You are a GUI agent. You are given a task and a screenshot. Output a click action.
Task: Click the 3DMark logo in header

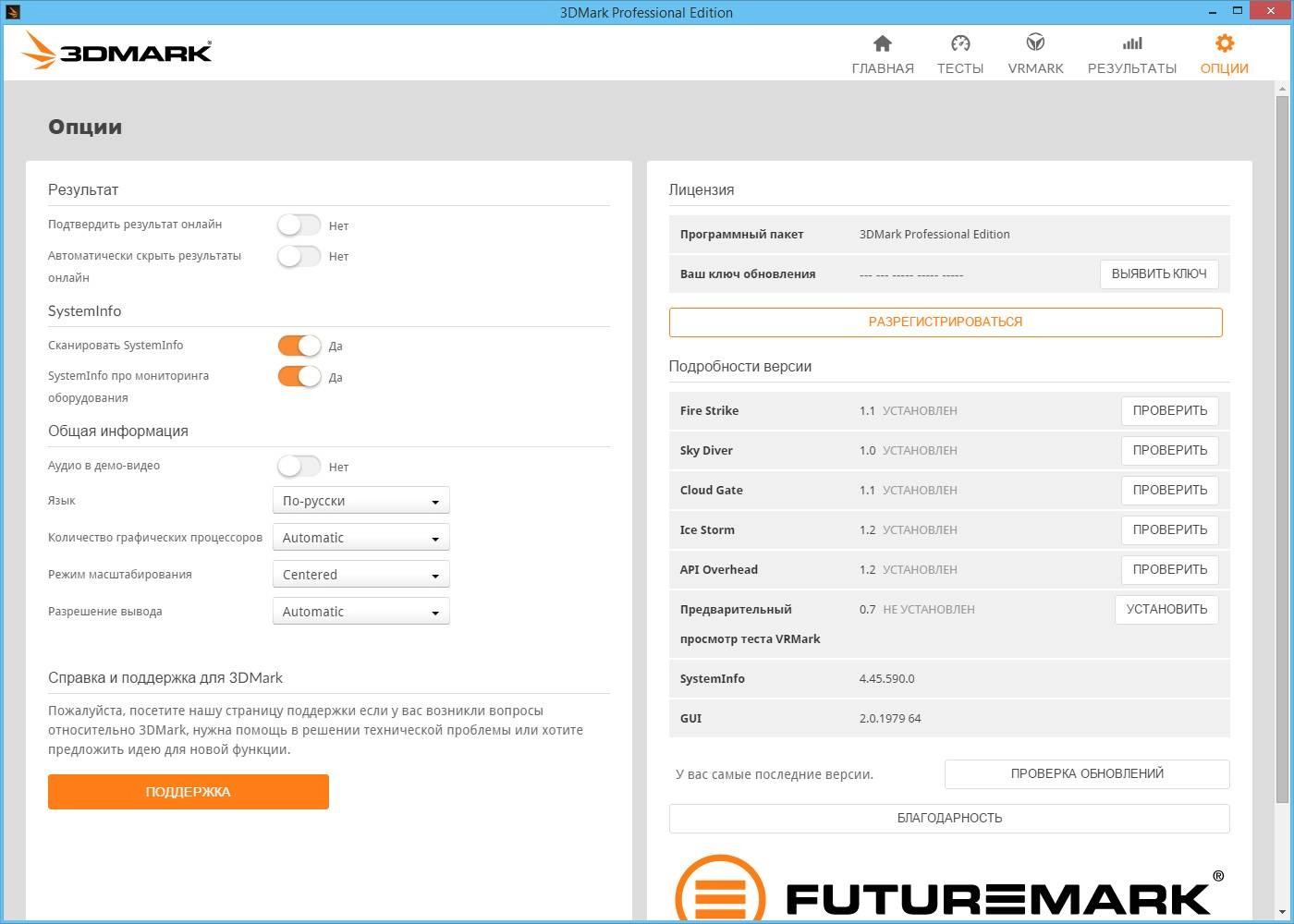click(x=117, y=51)
